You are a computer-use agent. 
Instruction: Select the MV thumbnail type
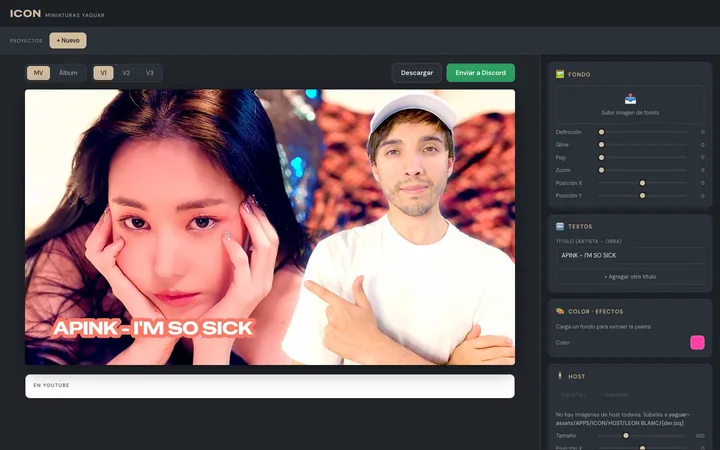(39, 73)
